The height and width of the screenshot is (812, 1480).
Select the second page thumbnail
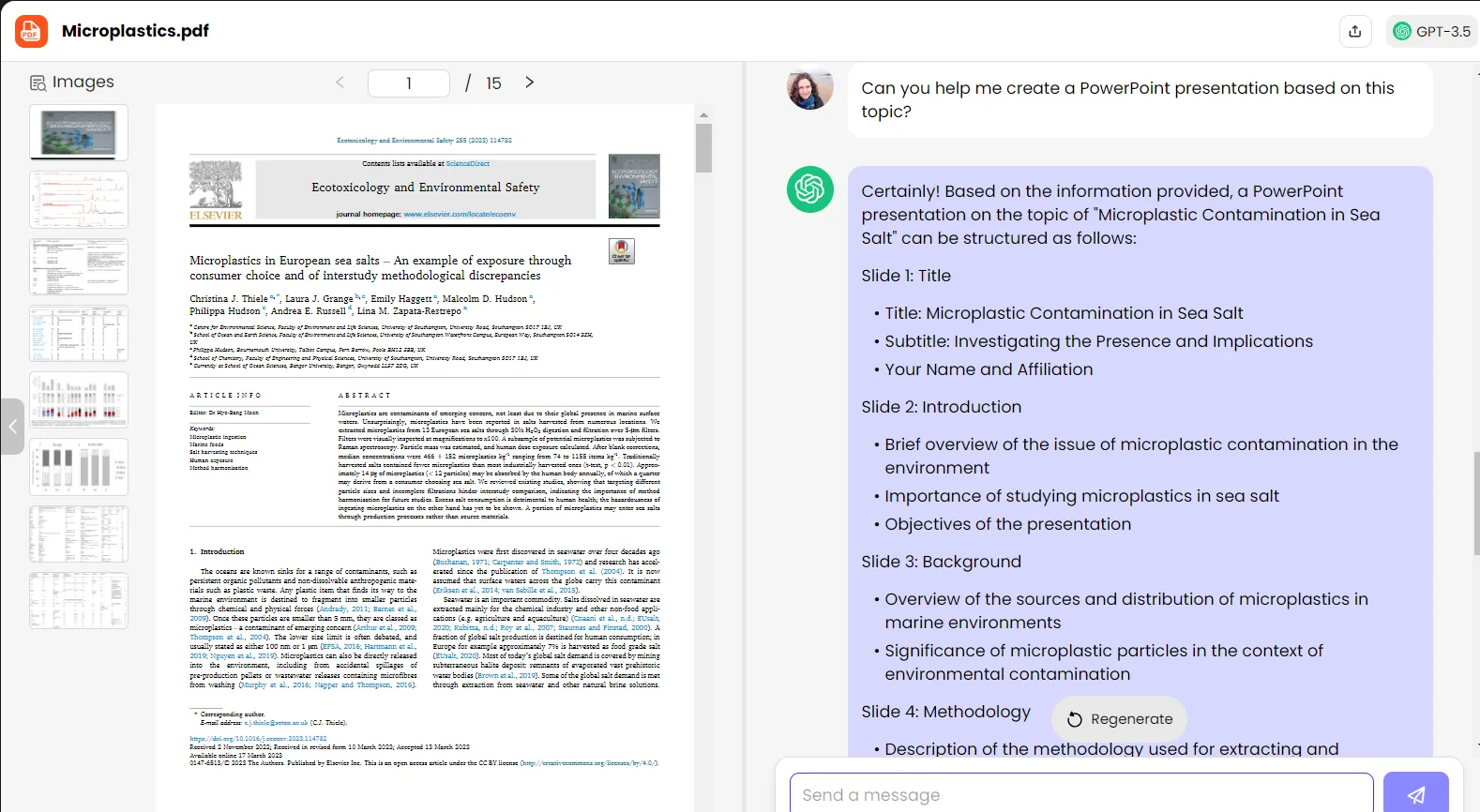click(79, 199)
